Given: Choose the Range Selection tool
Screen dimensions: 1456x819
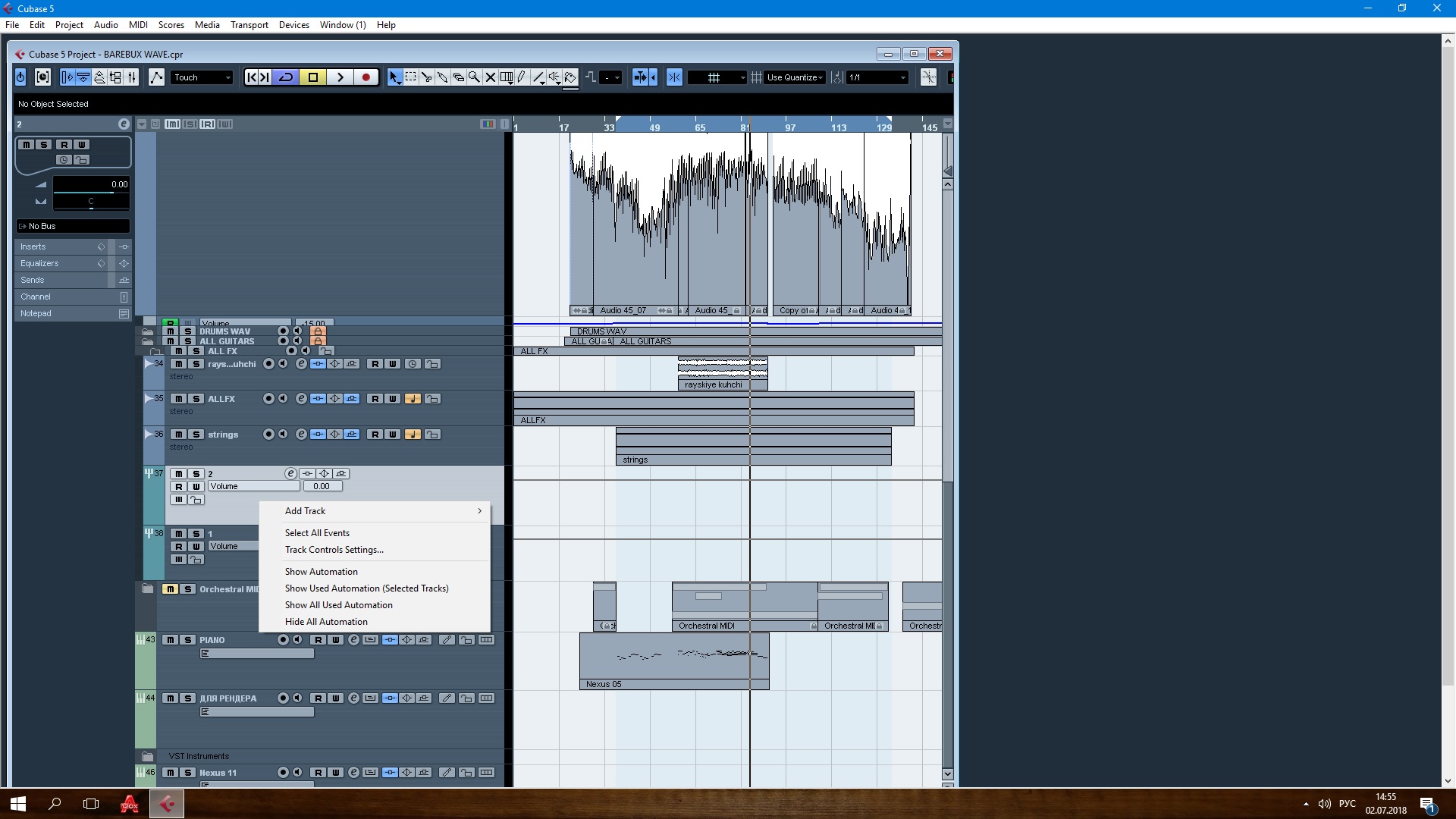Looking at the screenshot, I should click(x=410, y=77).
